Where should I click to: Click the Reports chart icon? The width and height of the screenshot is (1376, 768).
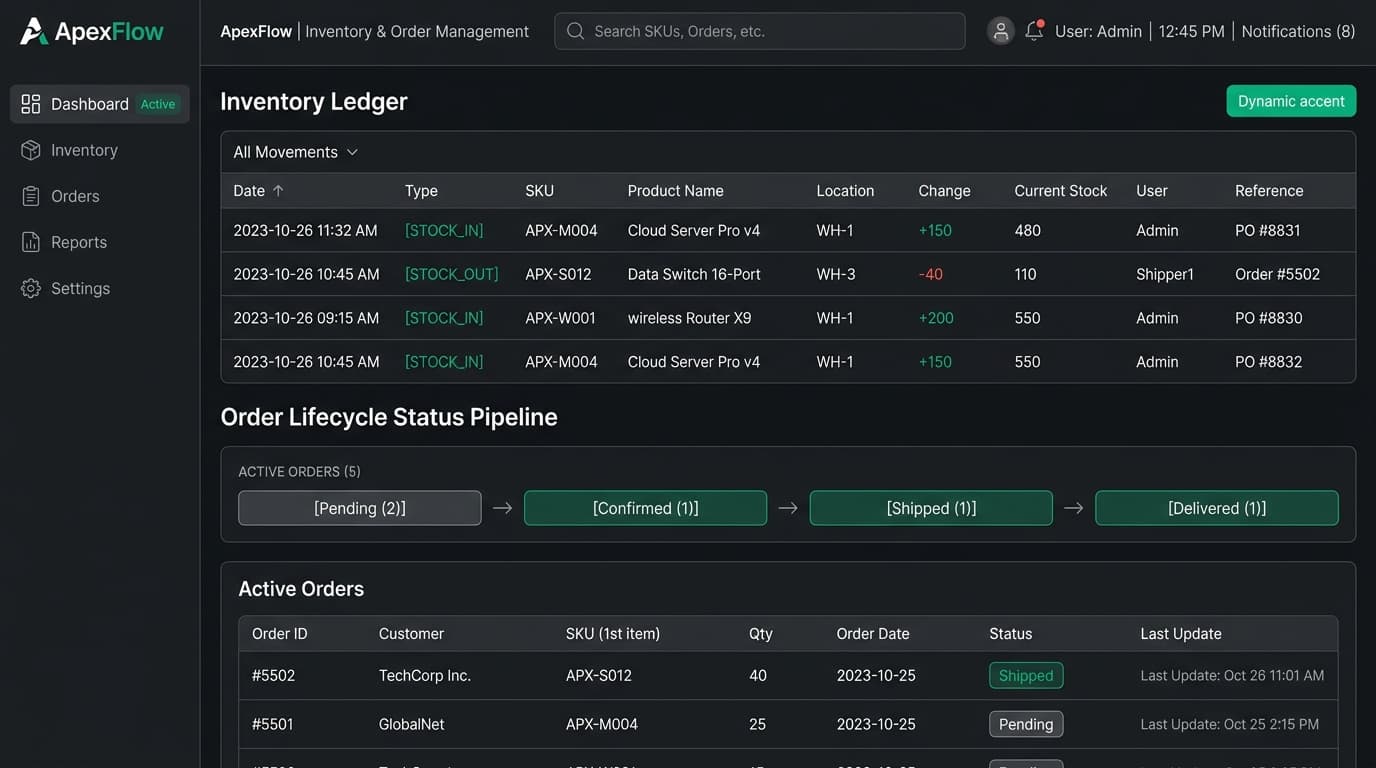tap(31, 242)
